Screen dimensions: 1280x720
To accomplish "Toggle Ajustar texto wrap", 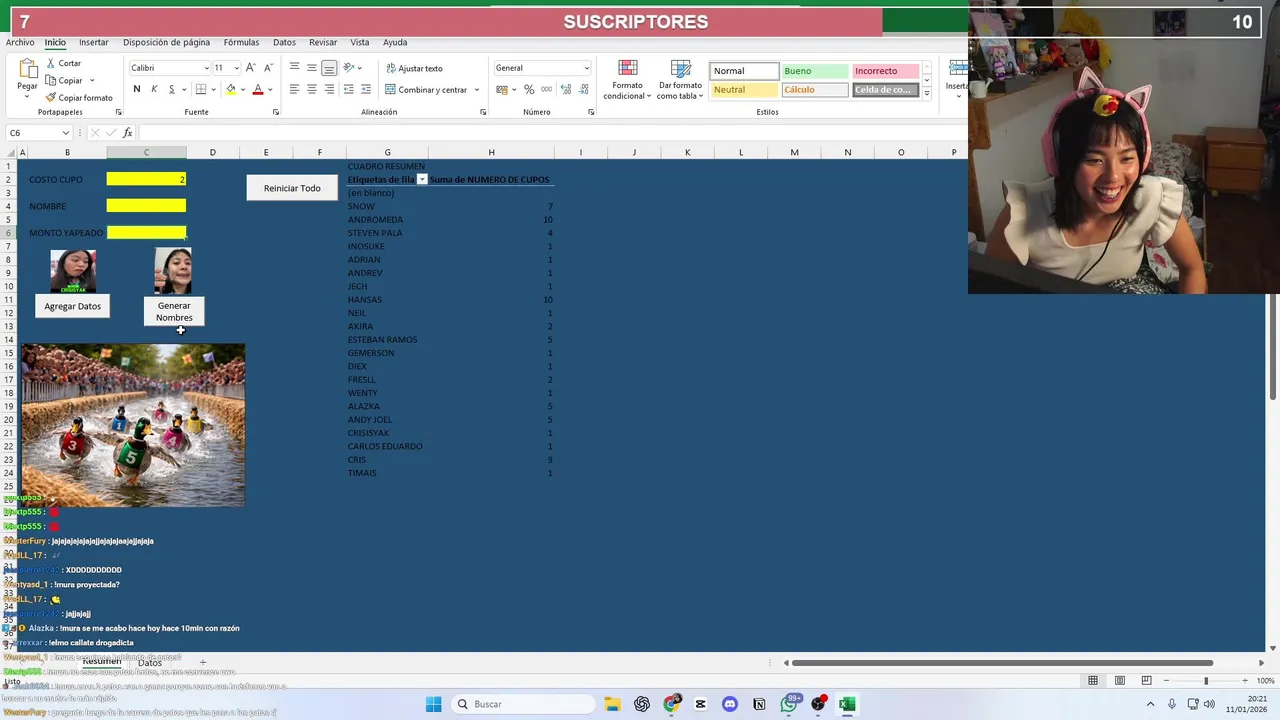I will tap(413, 68).
